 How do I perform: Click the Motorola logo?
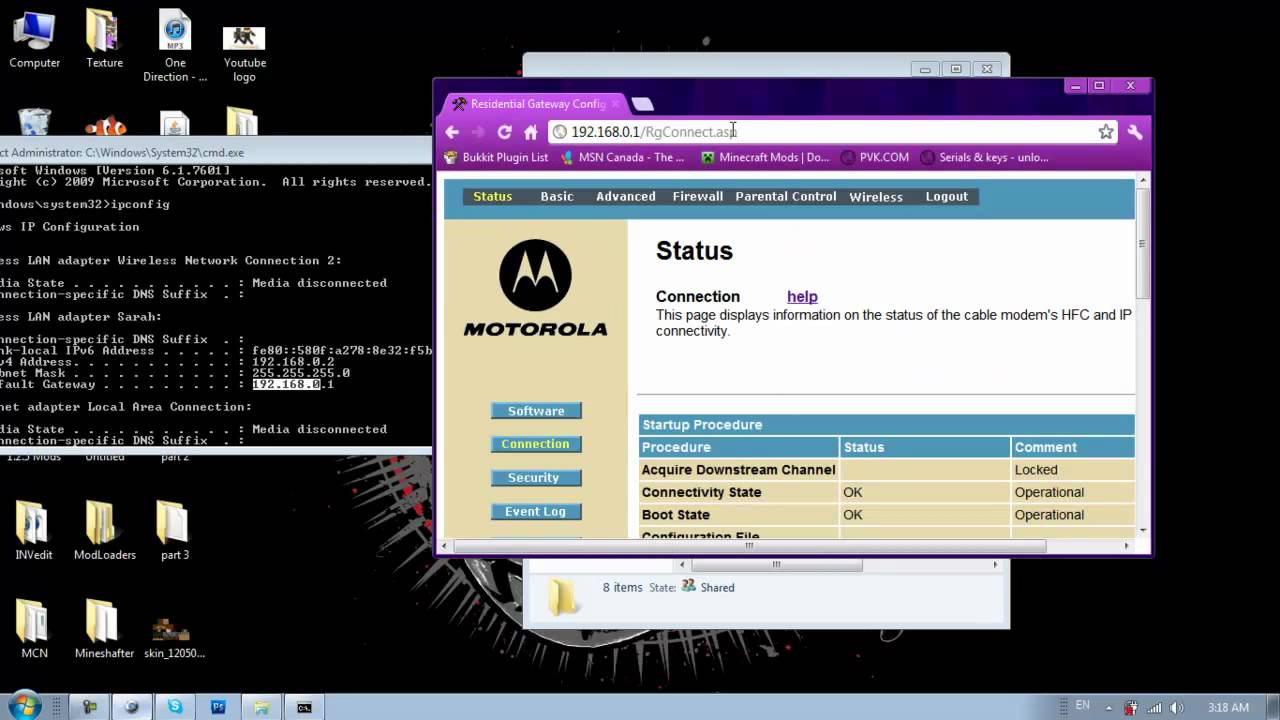(535, 288)
